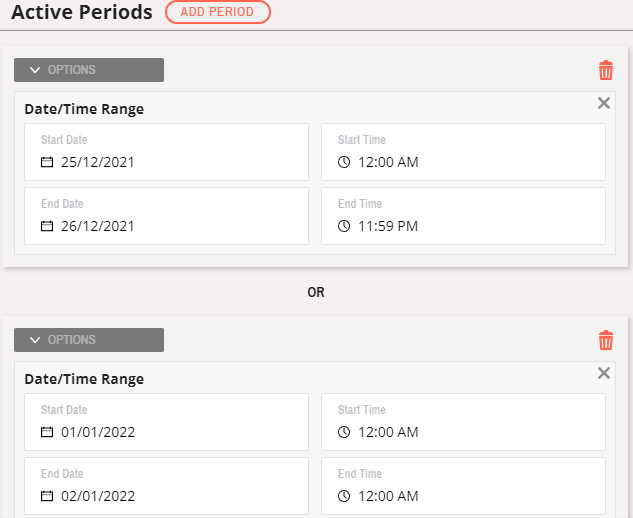Screen dimensions: 633x518
Task: Open calendar icon beside 25/12/2021 start date
Action: (x=47, y=162)
